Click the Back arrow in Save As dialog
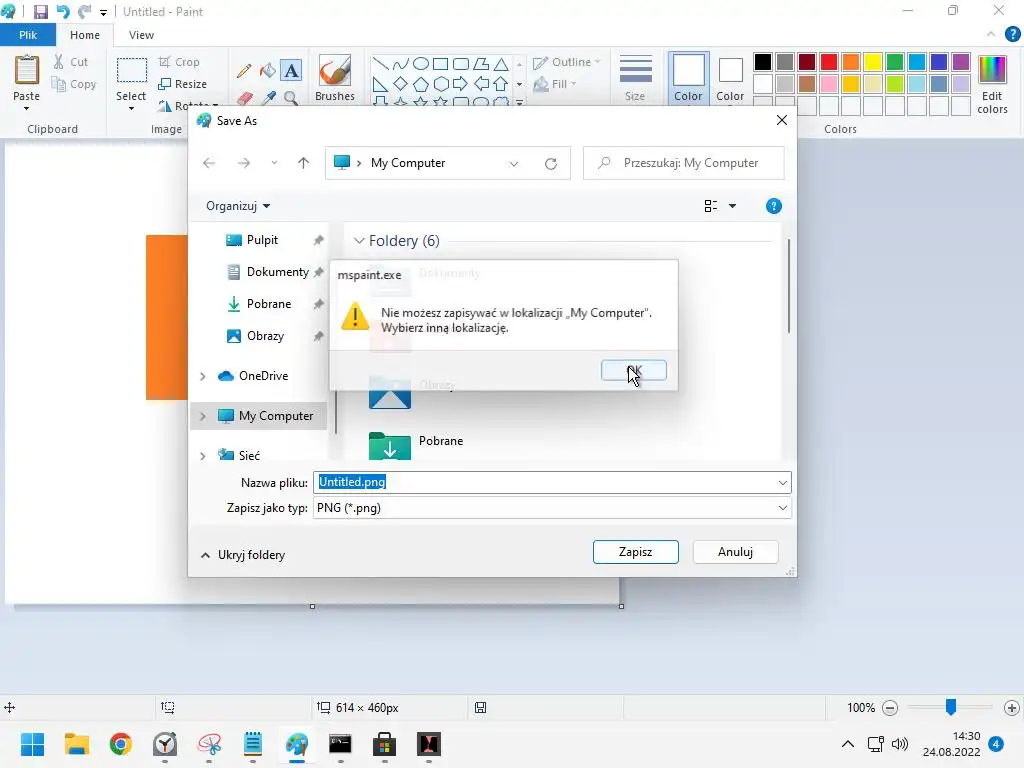 [x=209, y=163]
